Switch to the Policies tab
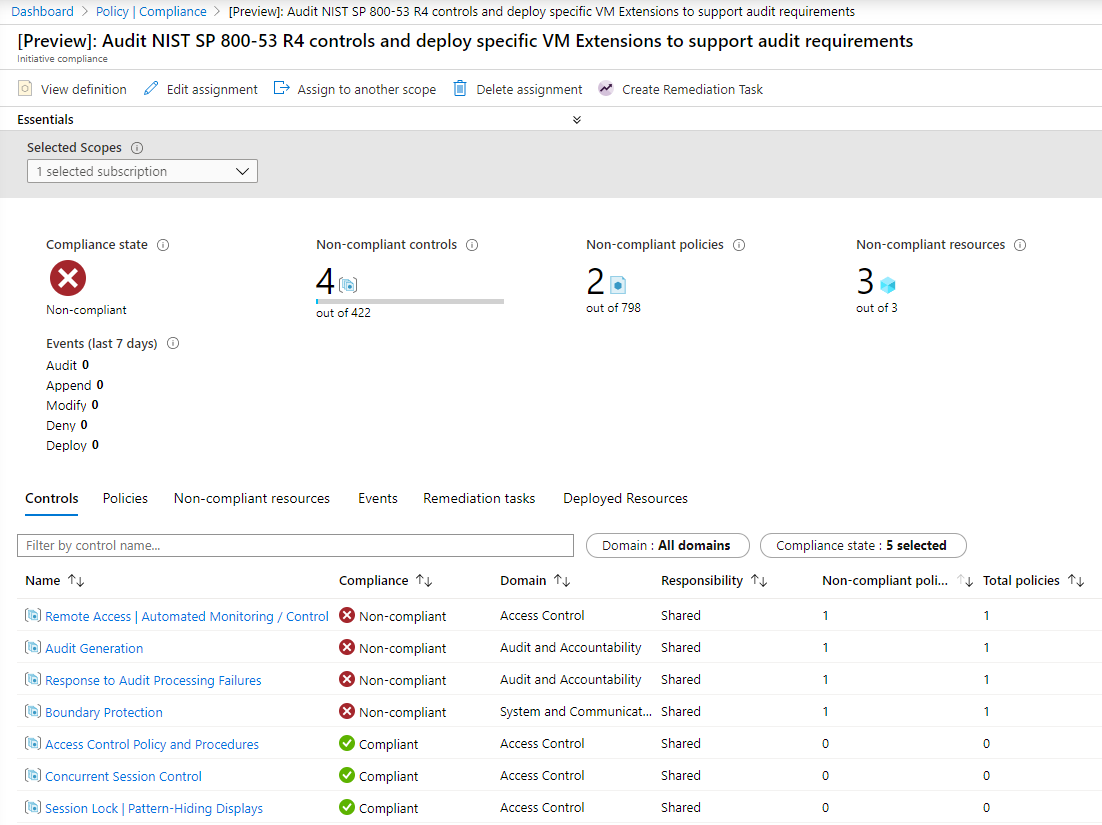This screenshot has height=825, width=1102. coord(124,498)
